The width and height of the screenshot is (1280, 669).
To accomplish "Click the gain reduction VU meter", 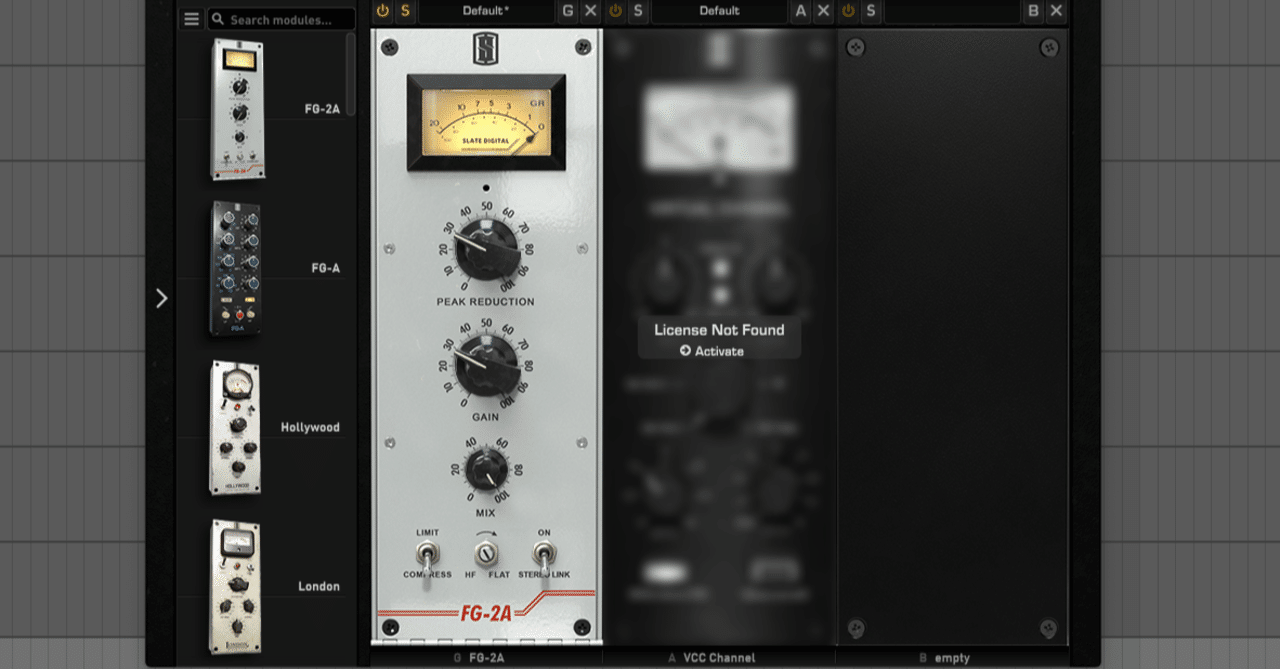I will tap(486, 122).
